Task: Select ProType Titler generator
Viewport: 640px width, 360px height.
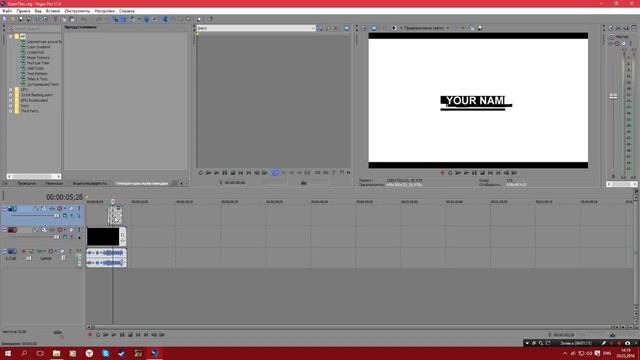Action: coord(38,63)
